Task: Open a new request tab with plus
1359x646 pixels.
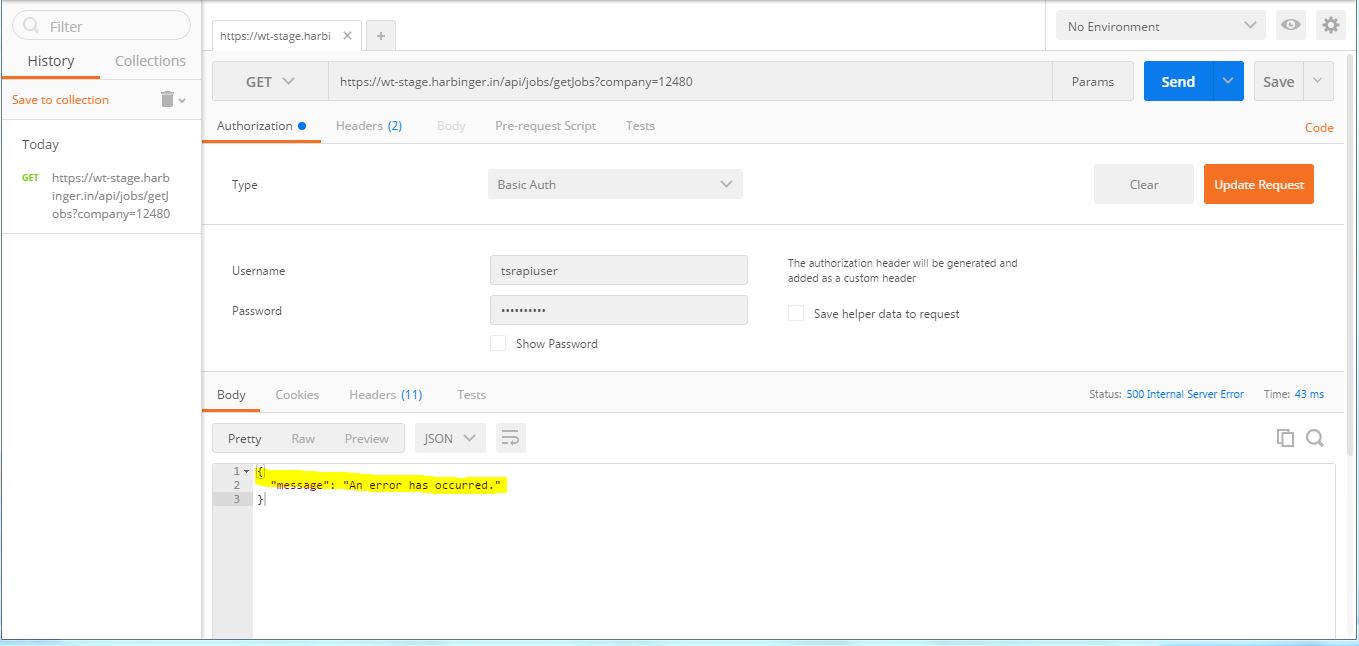Action: 381,36
